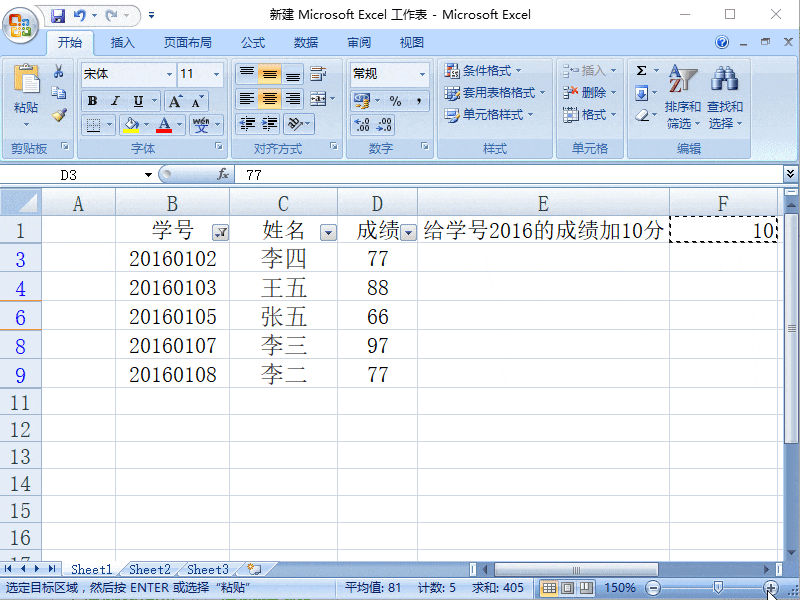Expand the font size dropdown showing 11
Screen dimensions: 800x600
(215, 74)
